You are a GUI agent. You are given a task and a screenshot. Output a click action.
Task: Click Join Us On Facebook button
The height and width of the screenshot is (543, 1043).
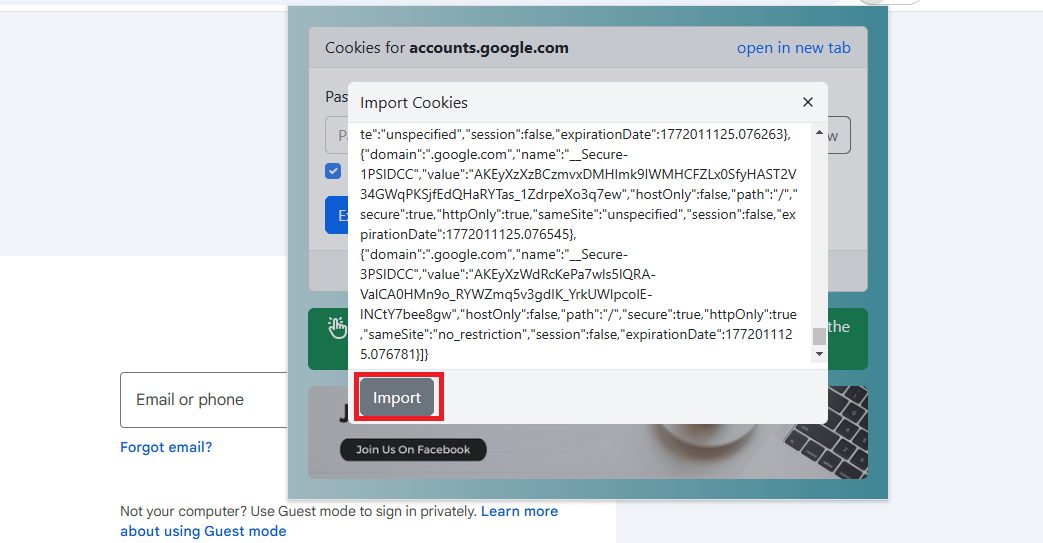click(413, 450)
